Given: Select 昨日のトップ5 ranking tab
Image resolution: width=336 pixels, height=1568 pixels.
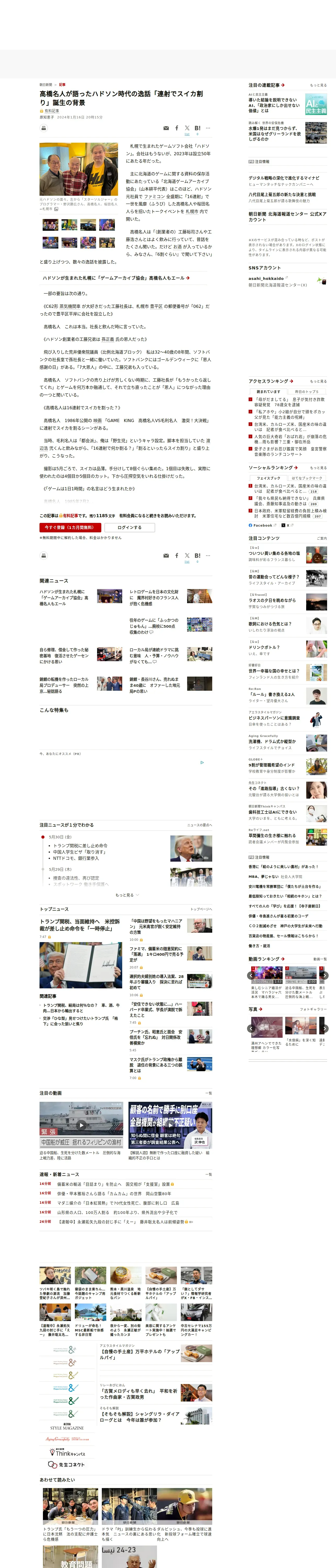Looking at the screenshot, I should point(307,391).
